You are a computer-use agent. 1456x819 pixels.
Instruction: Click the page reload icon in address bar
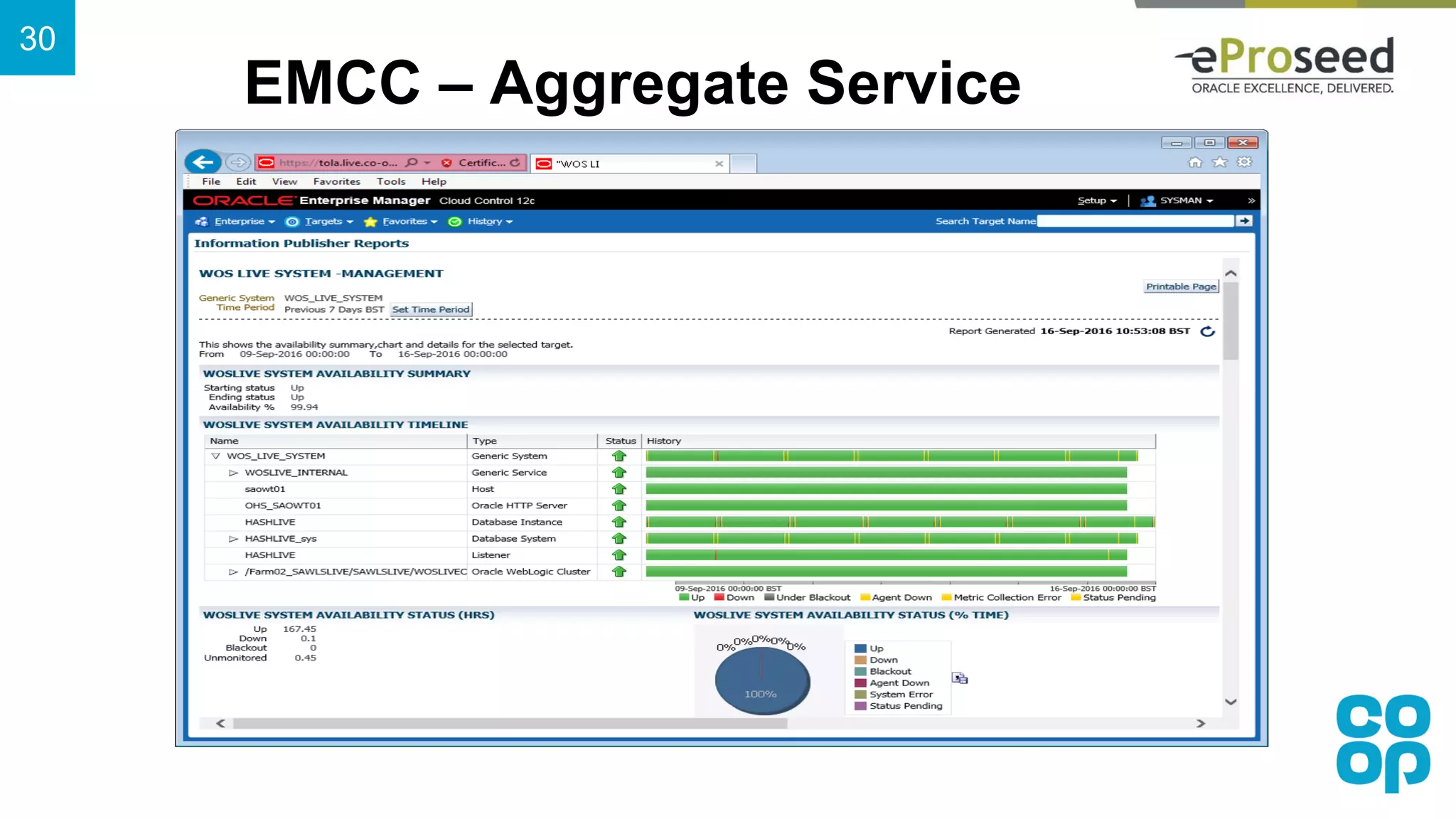(x=515, y=163)
